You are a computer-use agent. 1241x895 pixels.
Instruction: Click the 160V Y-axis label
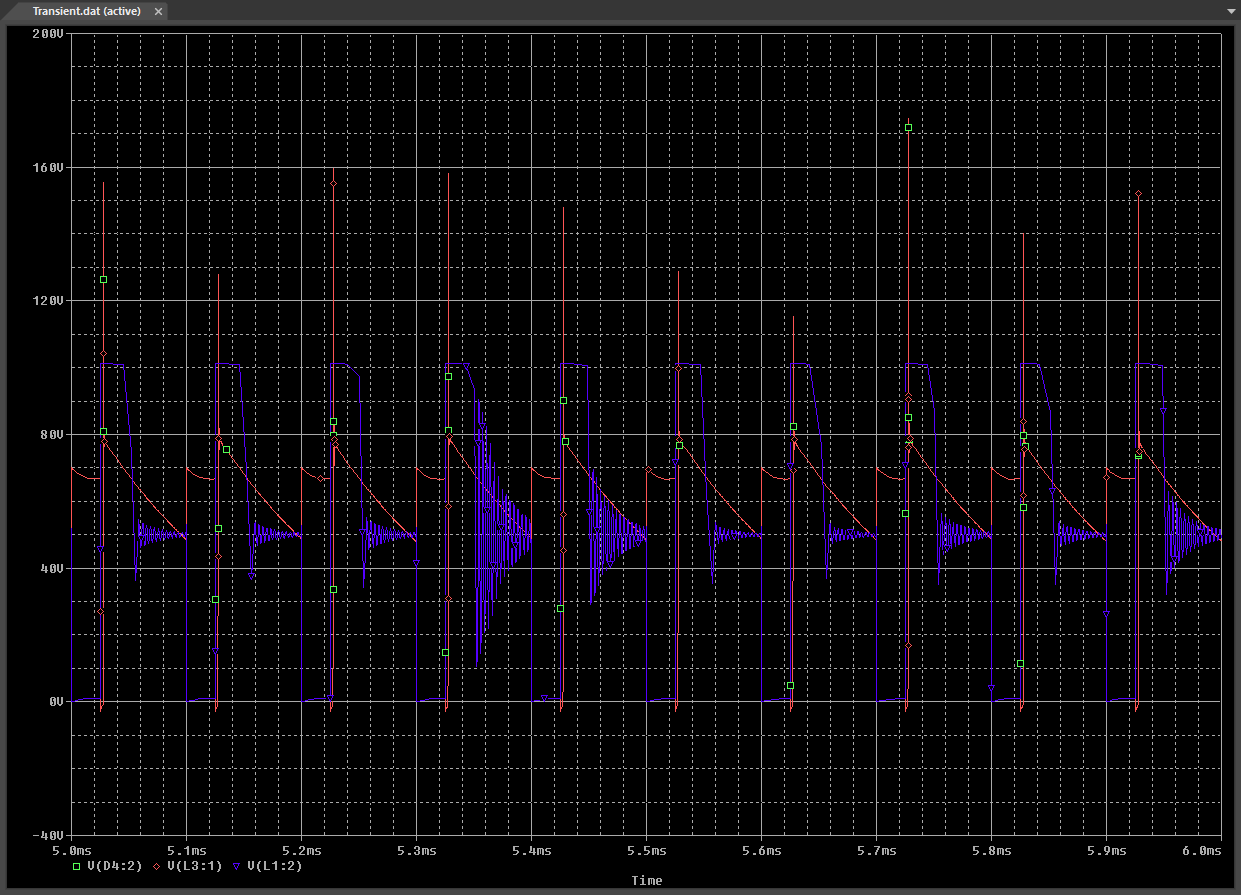point(48,167)
